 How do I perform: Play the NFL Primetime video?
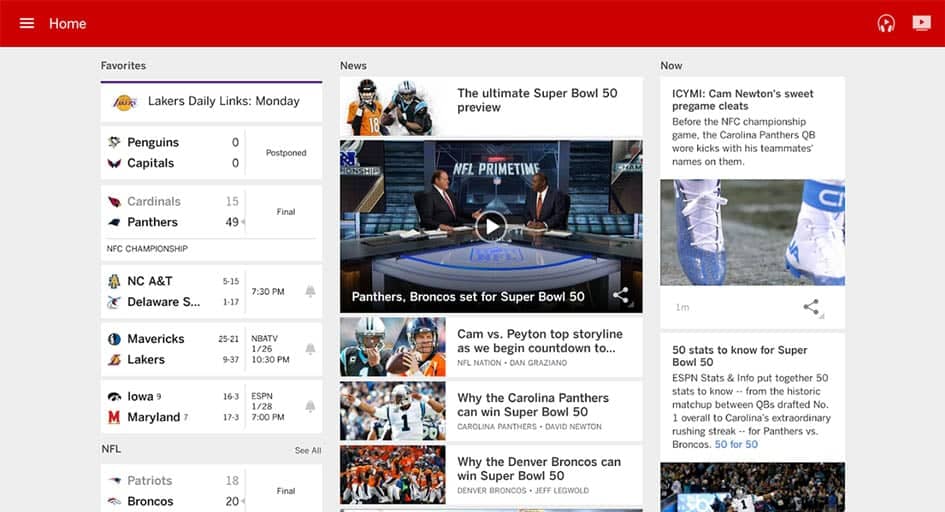click(x=491, y=226)
